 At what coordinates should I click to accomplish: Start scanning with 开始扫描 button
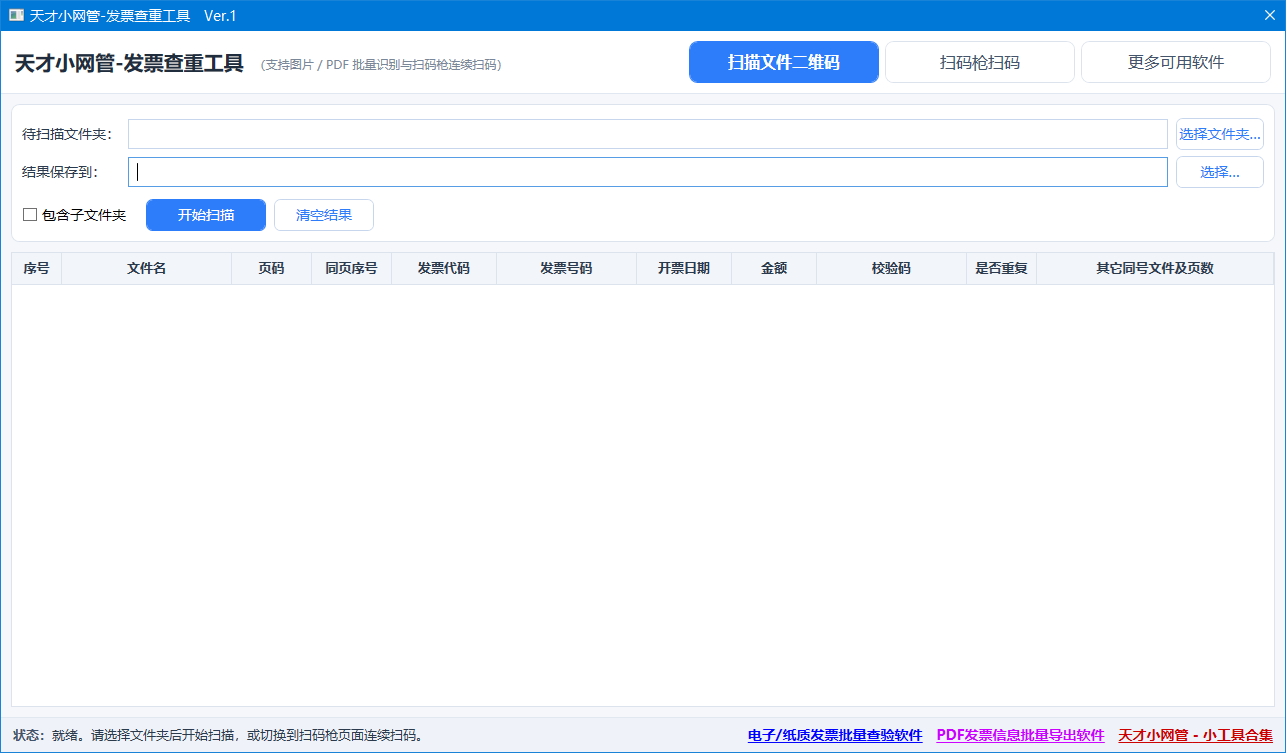coord(206,215)
